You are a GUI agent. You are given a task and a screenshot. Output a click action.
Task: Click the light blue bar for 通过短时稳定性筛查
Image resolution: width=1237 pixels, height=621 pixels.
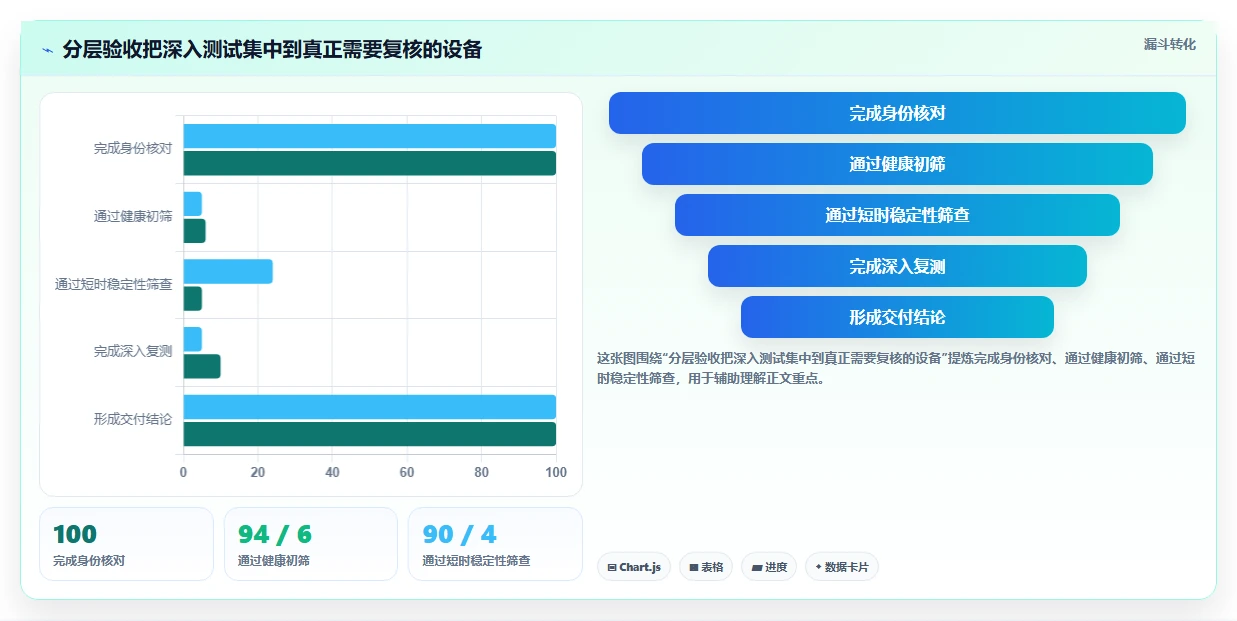228,271
